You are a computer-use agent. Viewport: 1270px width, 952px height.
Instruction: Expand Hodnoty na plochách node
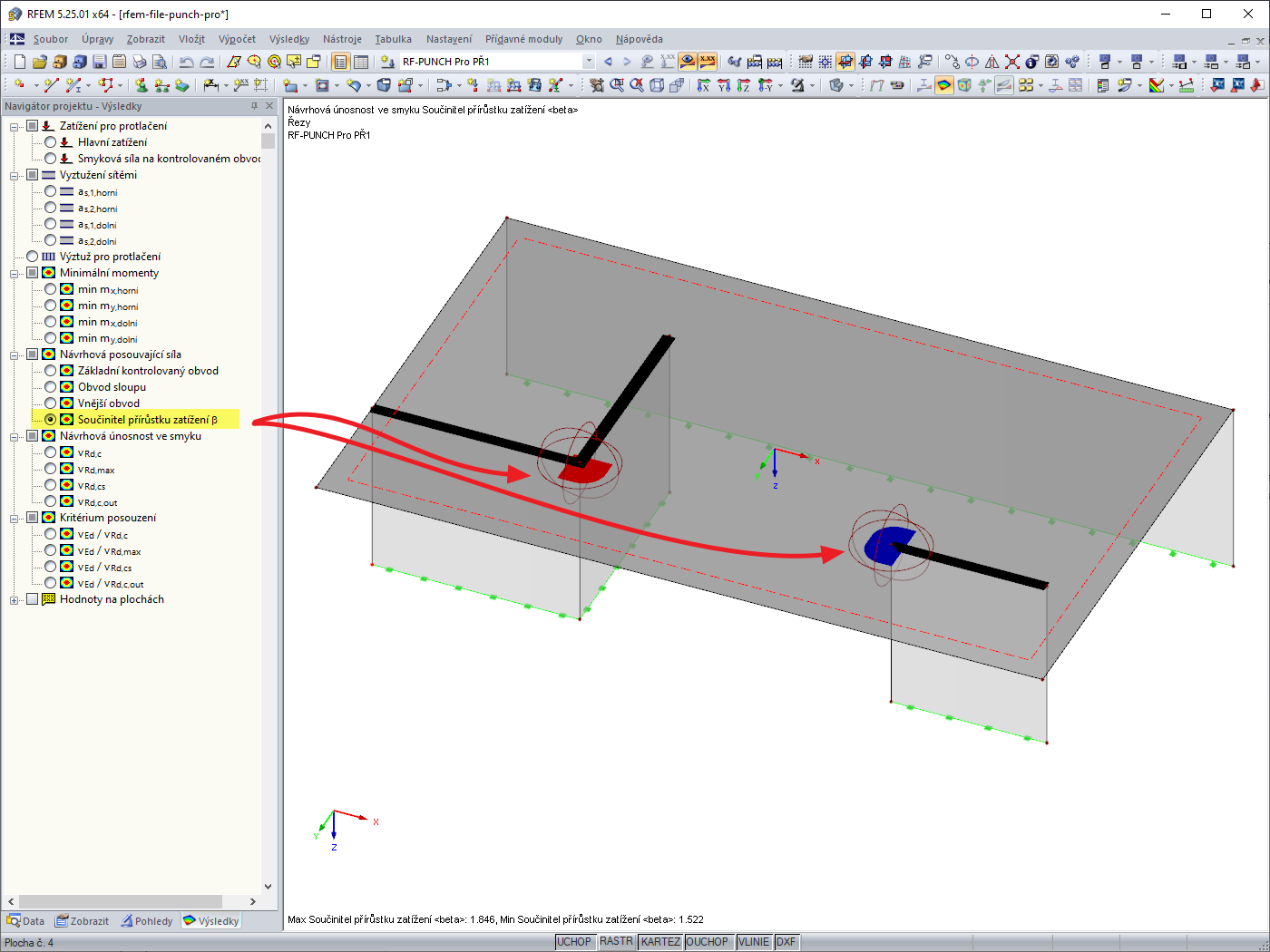[x=15, y=599]
